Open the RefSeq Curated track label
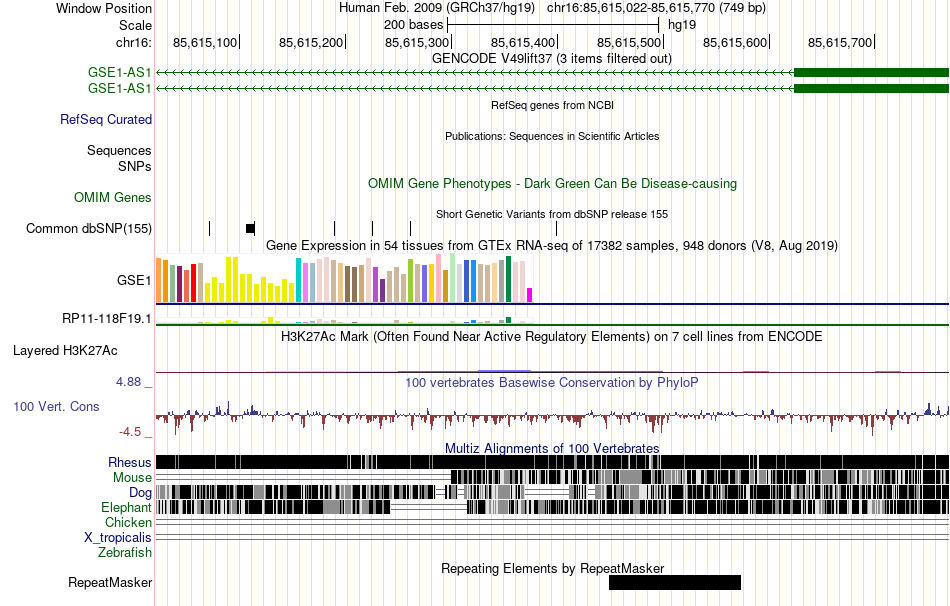 [106, 119]
